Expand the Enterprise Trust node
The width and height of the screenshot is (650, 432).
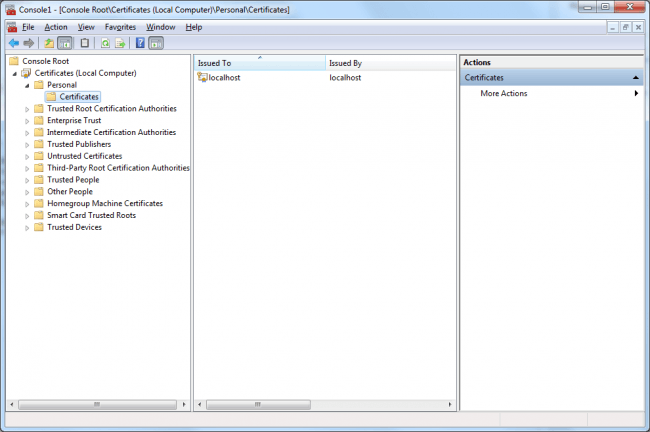pos(27,121)
